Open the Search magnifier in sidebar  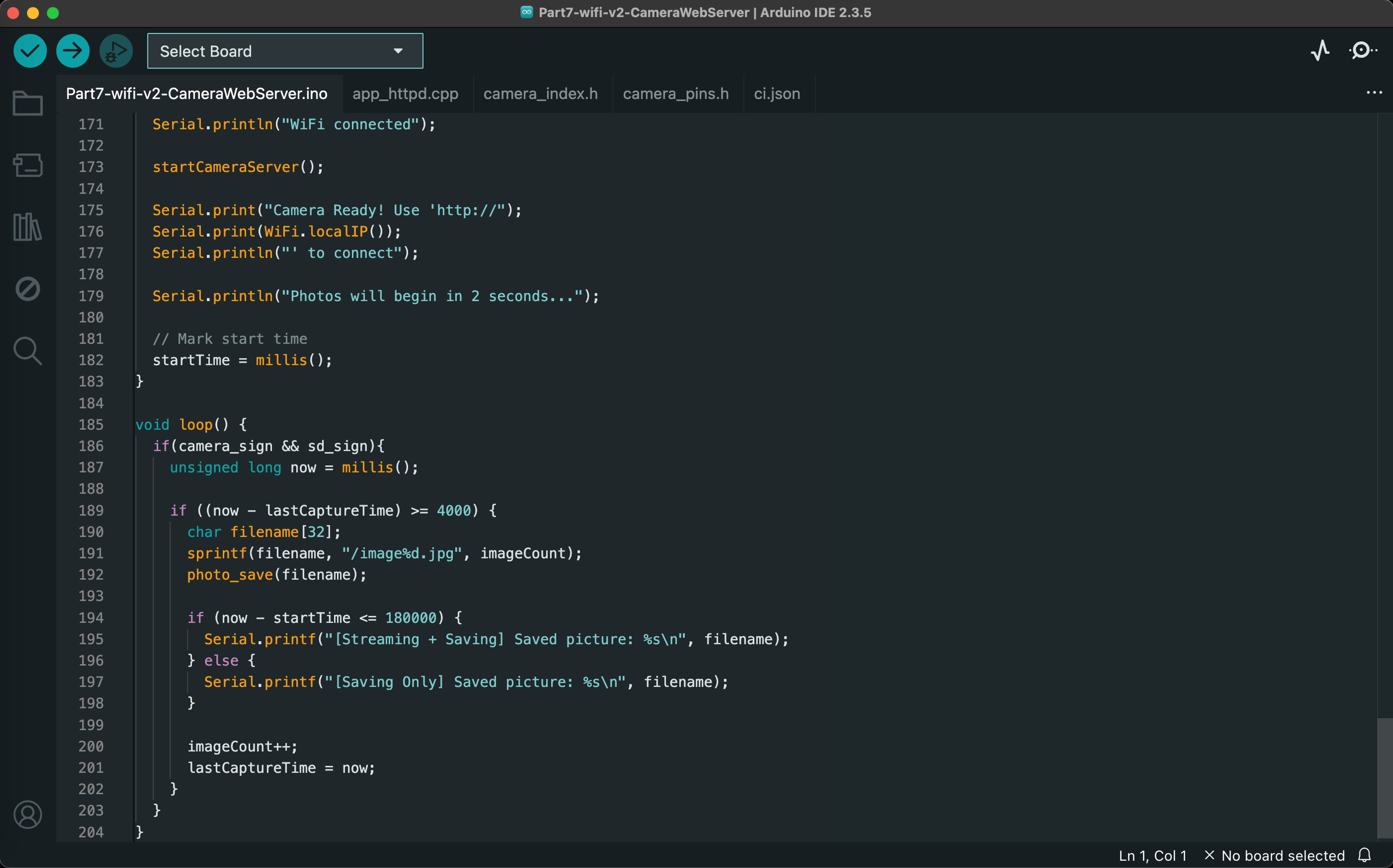28,351
